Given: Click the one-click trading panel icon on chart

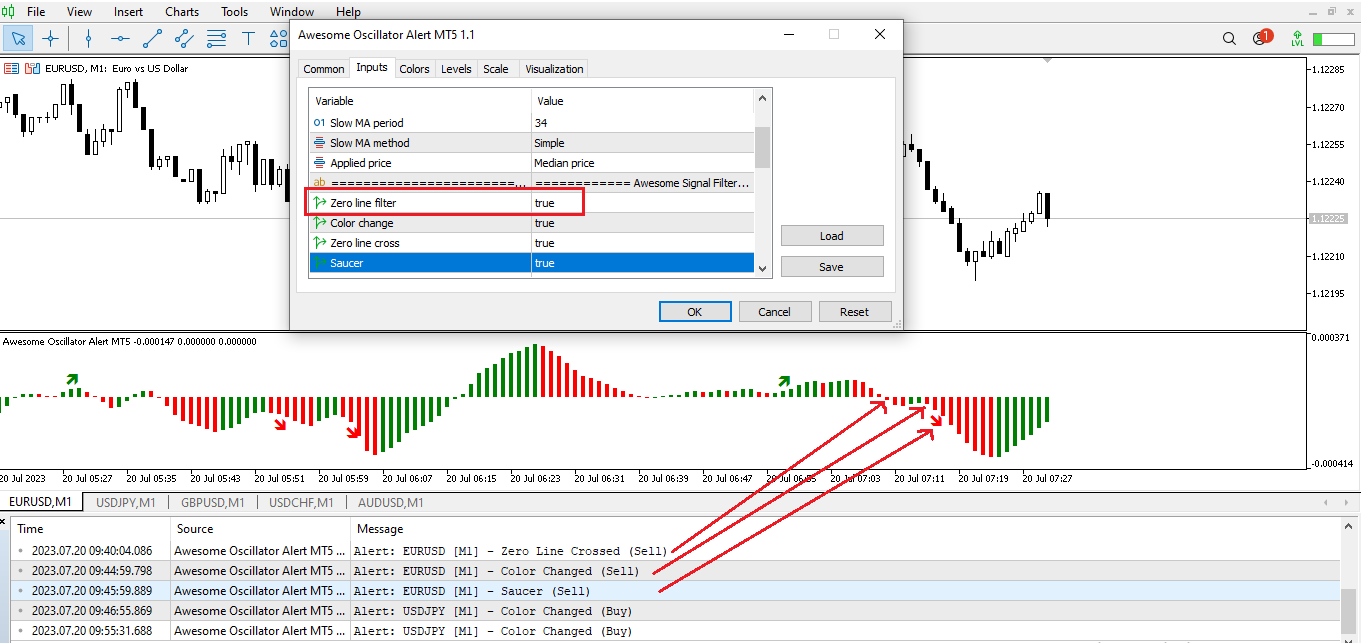Looking at the screenshot, I should click(x=32, y=68).
